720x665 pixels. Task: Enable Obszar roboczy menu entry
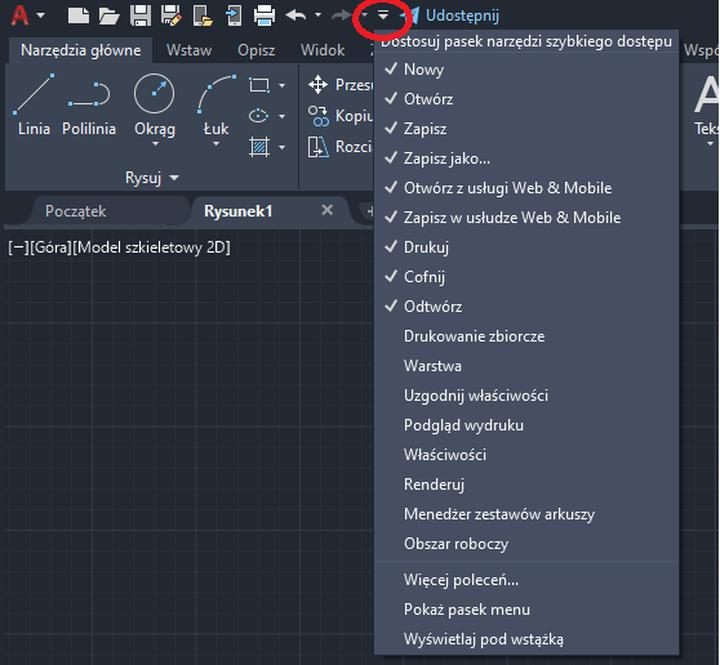(527, 544)
